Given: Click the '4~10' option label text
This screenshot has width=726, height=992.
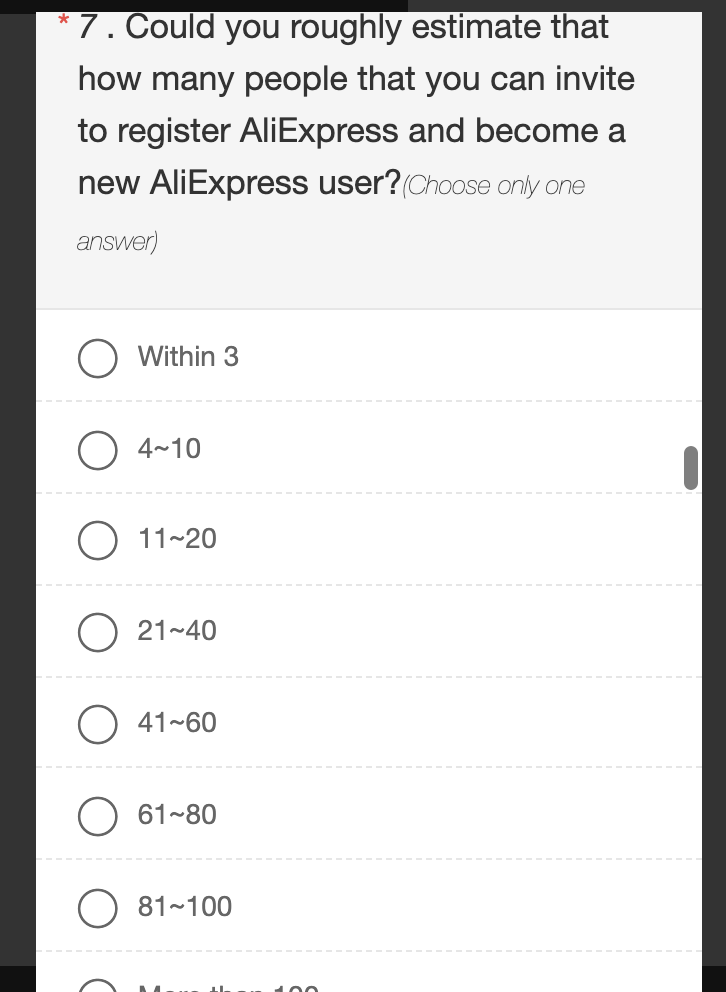Looking at the screenshot, I should tap(169, 449).
